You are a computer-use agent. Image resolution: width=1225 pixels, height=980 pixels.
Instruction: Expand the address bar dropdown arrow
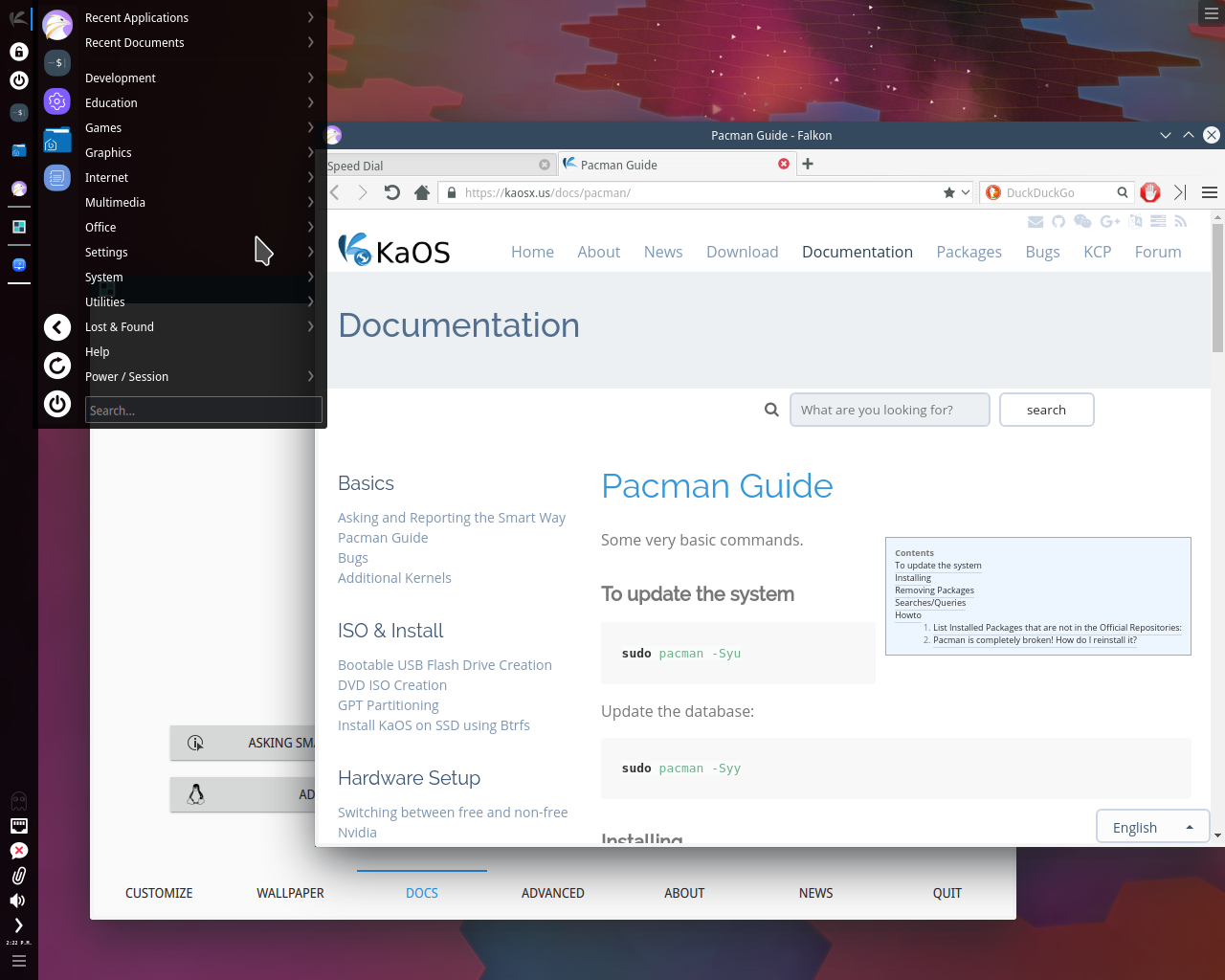tap(966, 192)
